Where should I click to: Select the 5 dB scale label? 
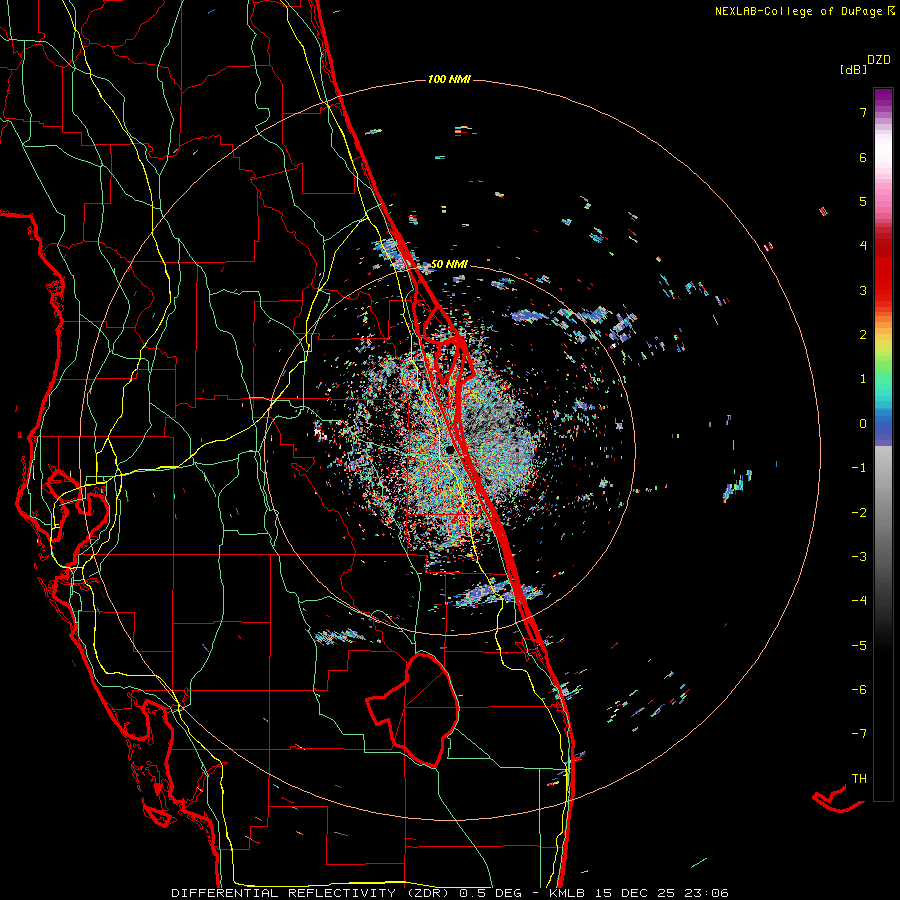[863, 201]
